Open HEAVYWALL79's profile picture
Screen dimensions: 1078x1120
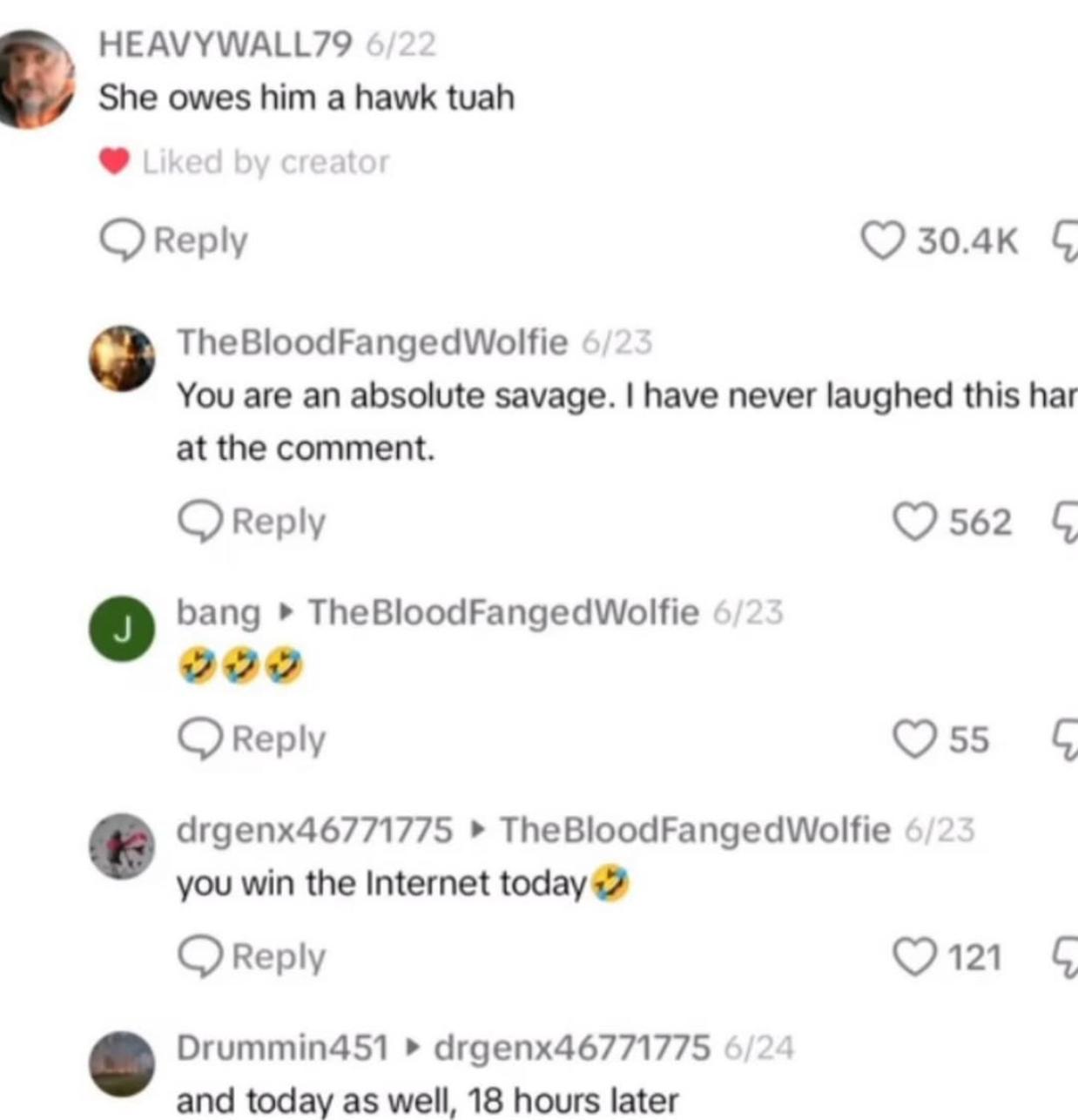coord(35,80)
